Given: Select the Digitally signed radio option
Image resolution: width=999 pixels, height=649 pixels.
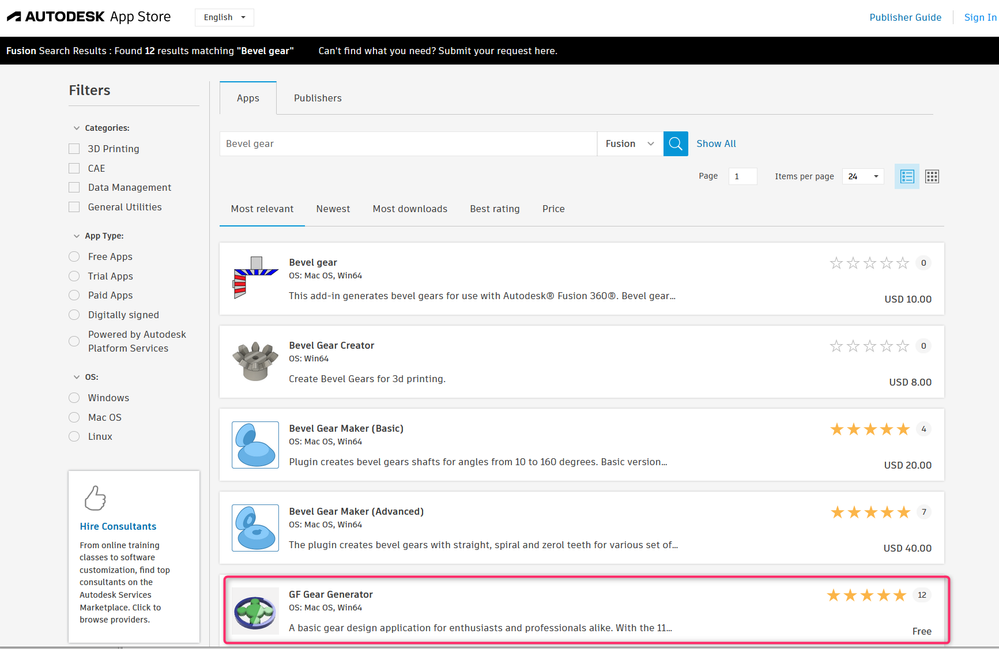Looking at the screenshot, I should (x=74, y=315).
